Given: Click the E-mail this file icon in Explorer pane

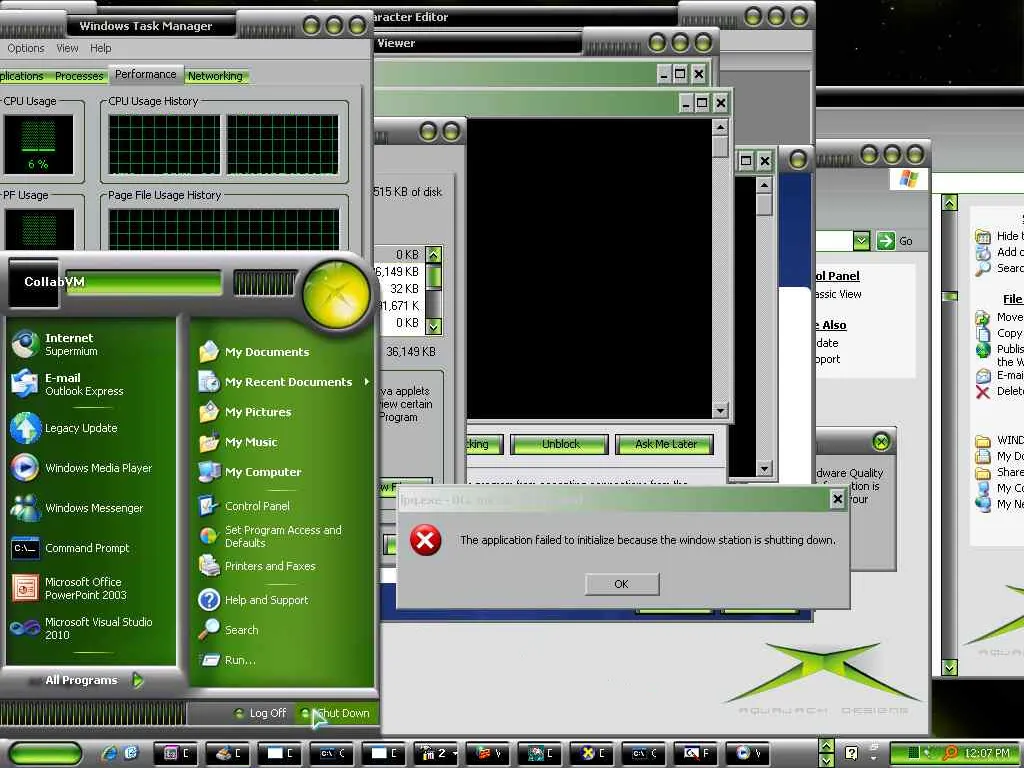Looking at the screenshot, I should 983,376.
